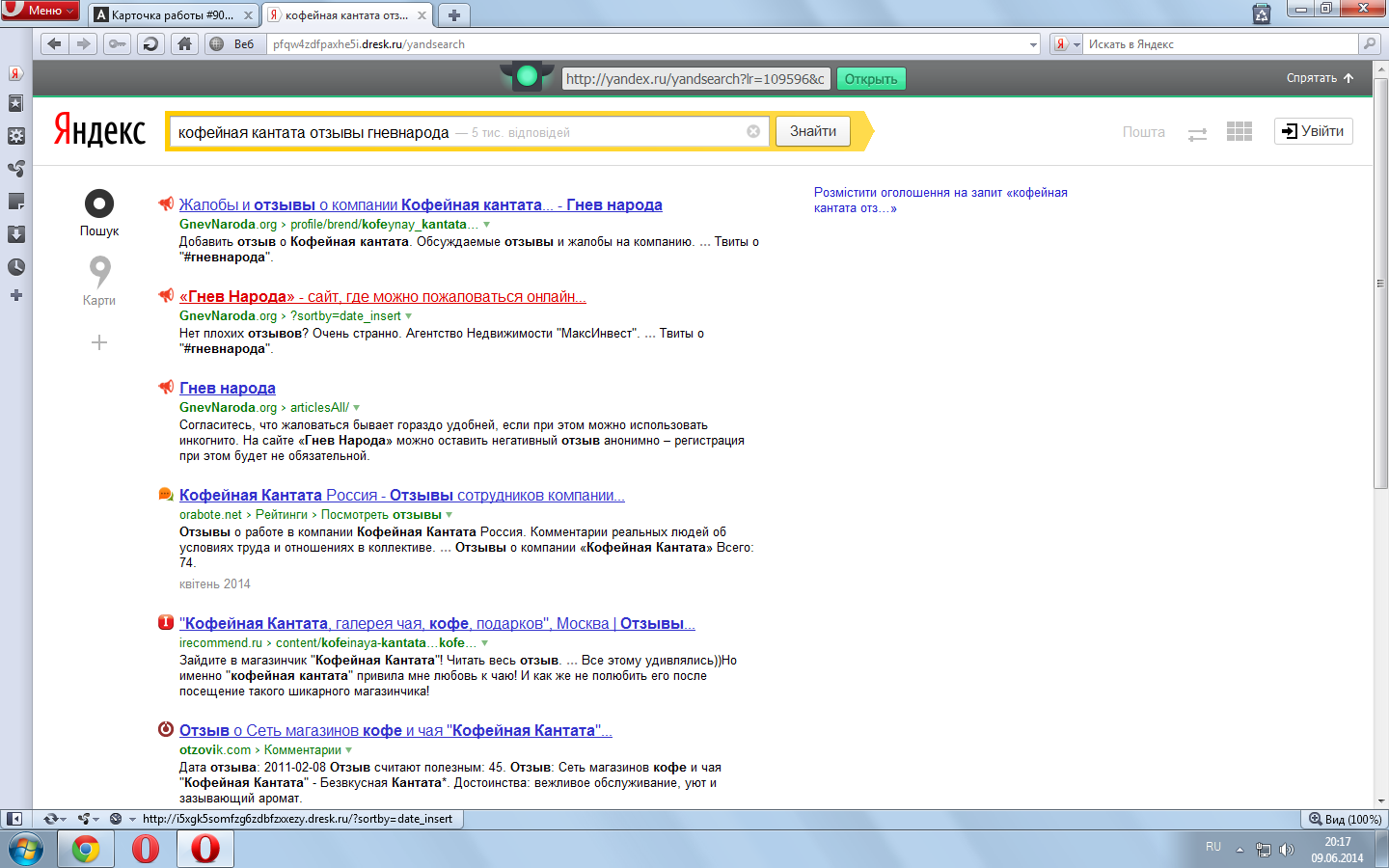
Task: Add a panel with sidebar plus icon
Action: tap(15, 295)
